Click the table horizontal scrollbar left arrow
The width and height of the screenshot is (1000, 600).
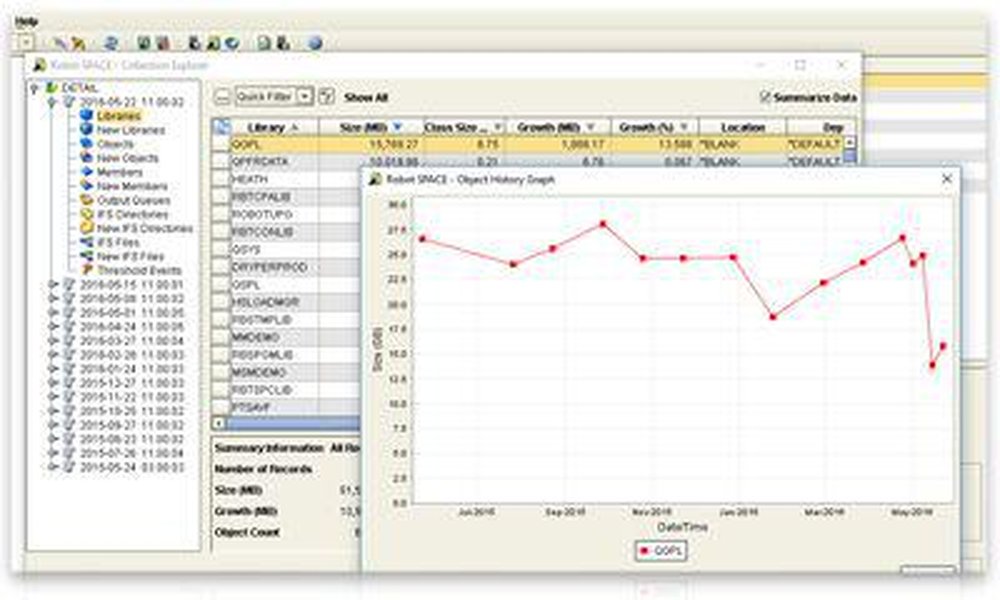click(219, 423)
